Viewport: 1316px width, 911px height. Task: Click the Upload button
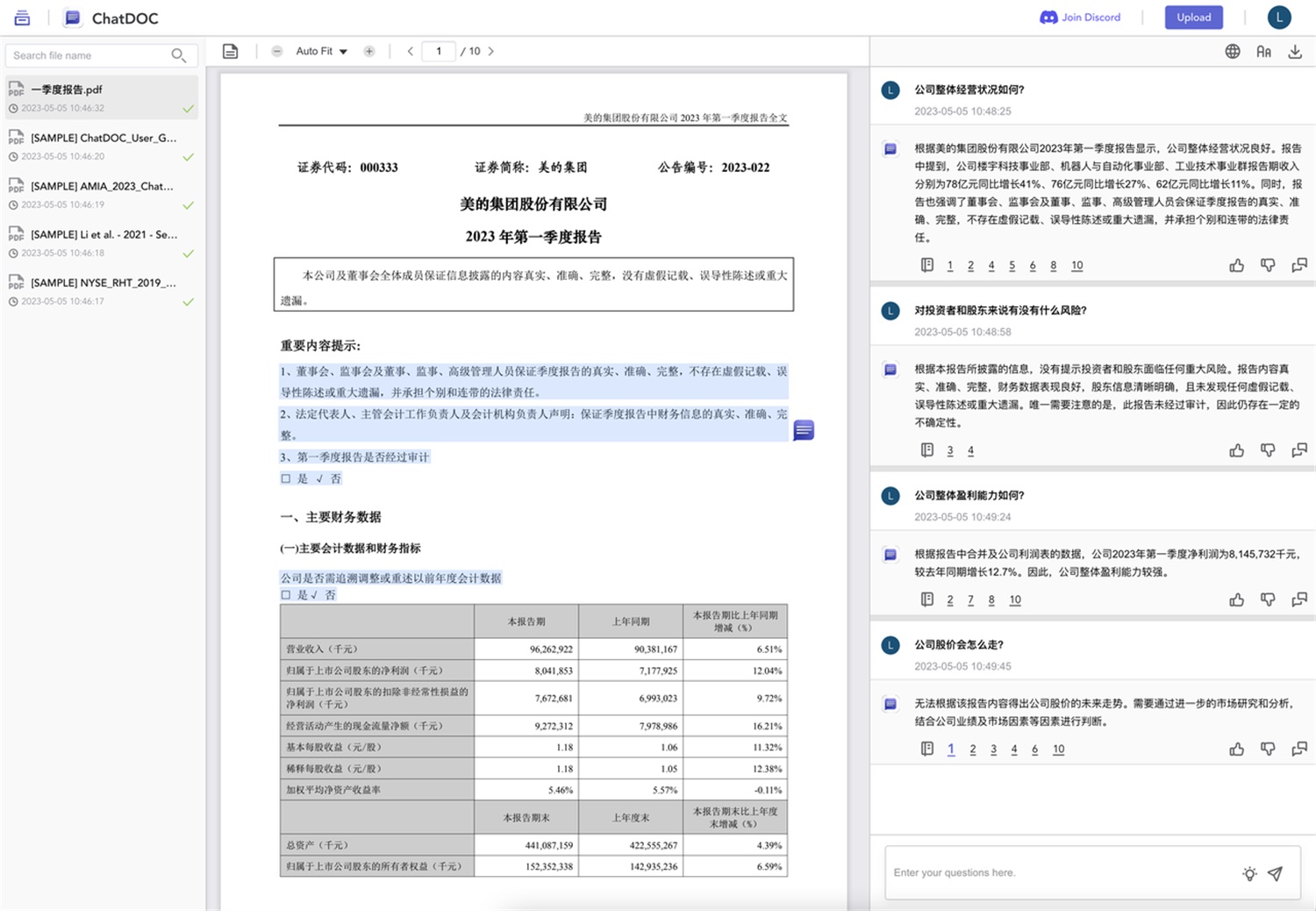(1193, 18)
